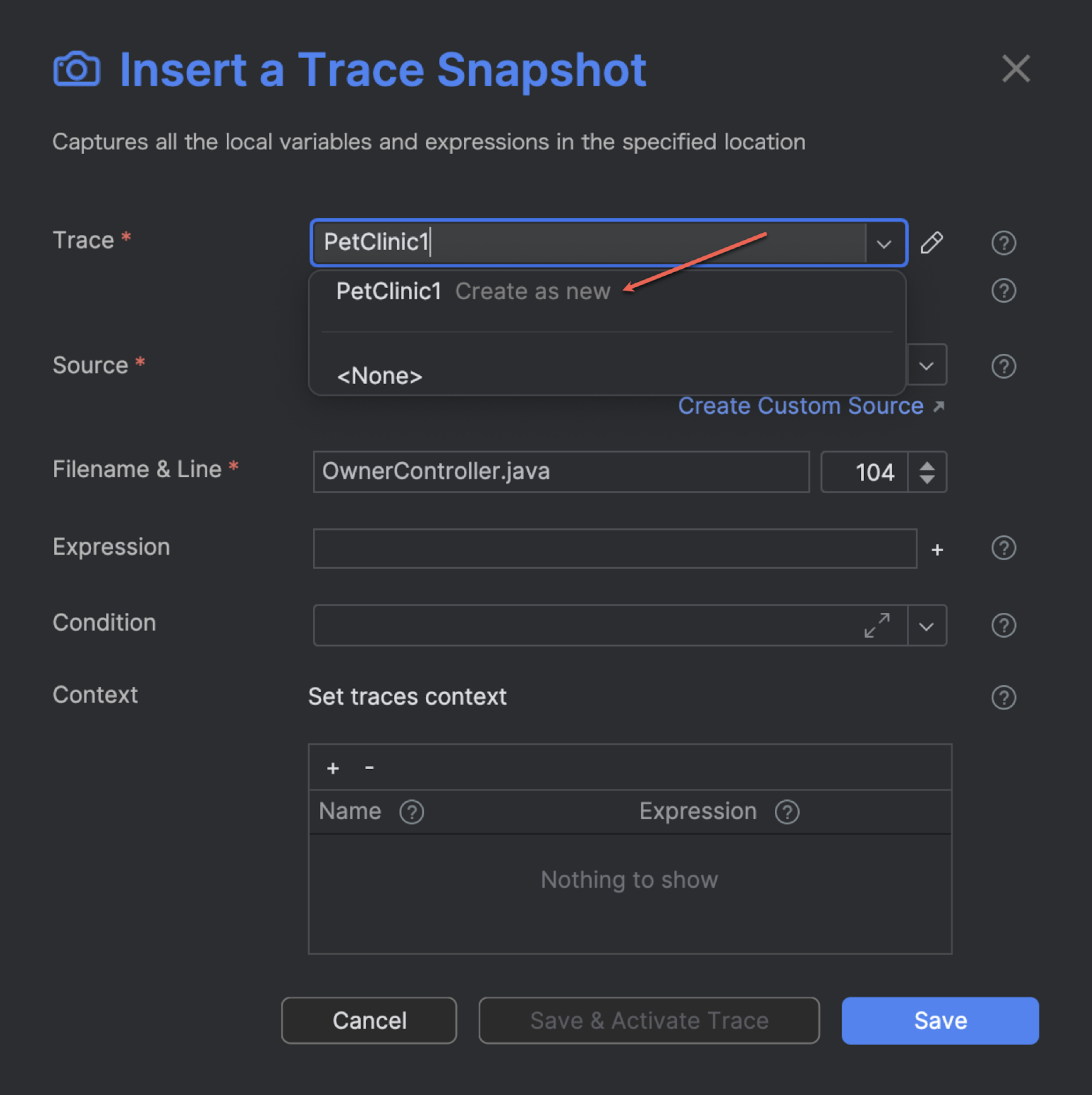Add a context row with plus
Viewport: 1092px width, 1095px height.
[x=333, y=769]
